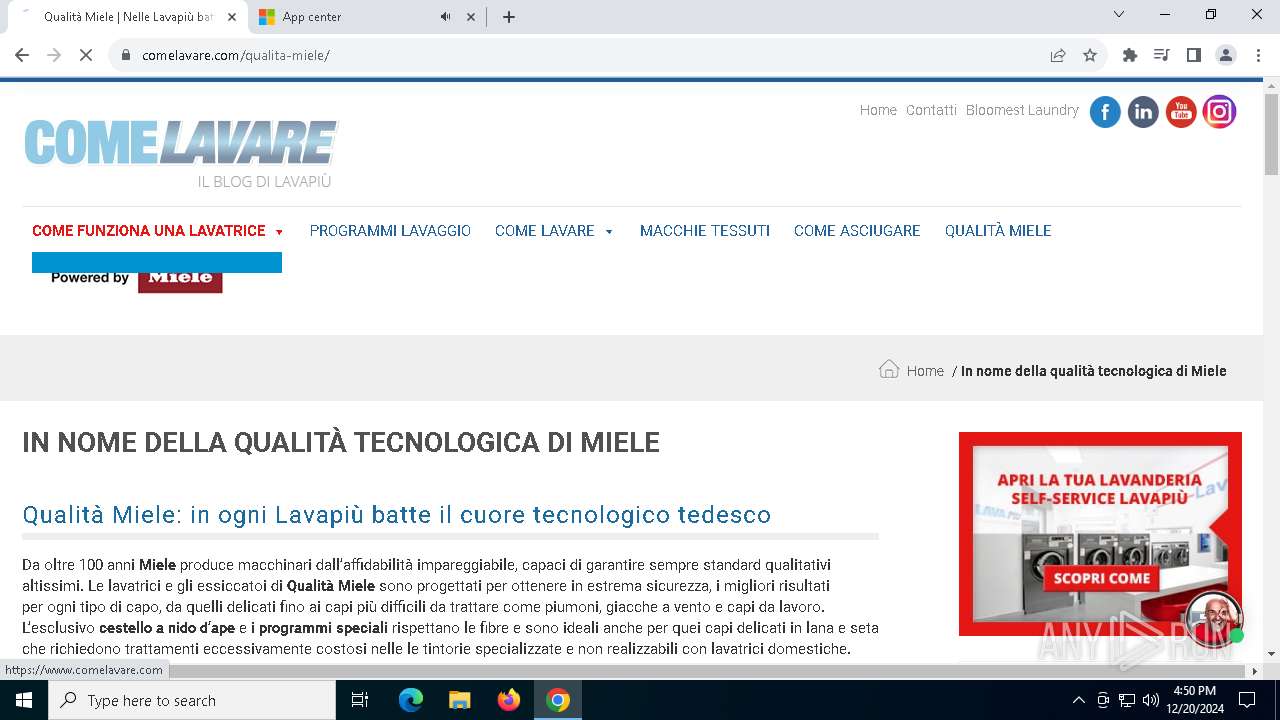This screenshot has width=1280, height=720.
Task: Open the Chrome profile avatar
Action: (1226, 55)
